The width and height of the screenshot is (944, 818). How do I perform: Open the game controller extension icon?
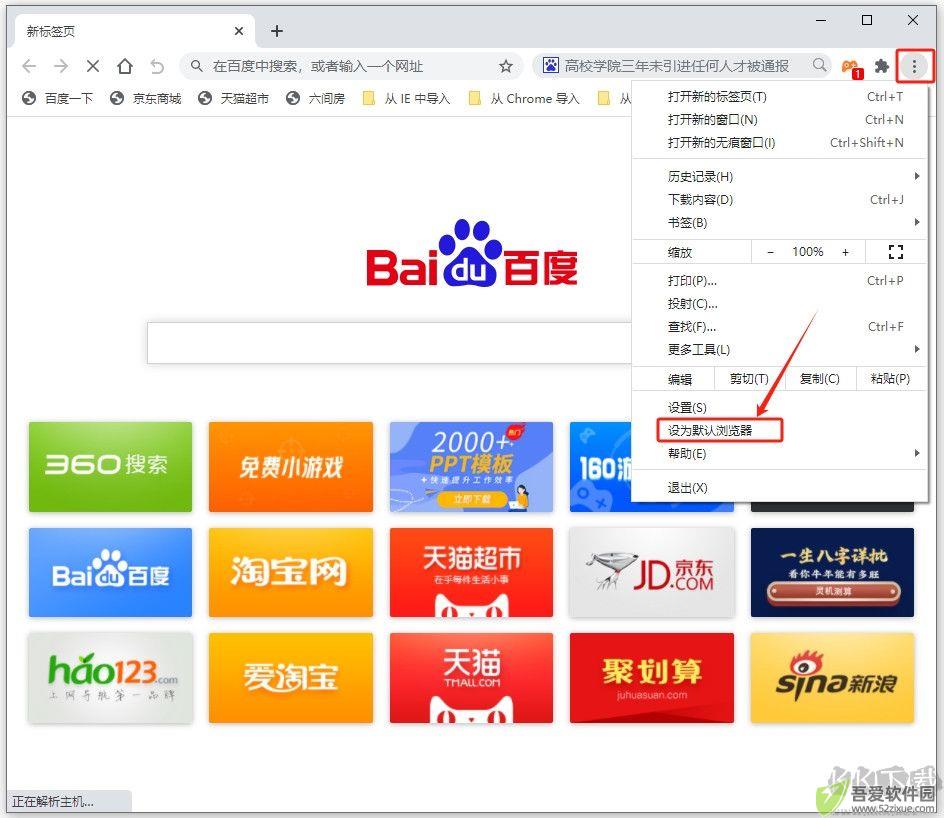point(851,67)
